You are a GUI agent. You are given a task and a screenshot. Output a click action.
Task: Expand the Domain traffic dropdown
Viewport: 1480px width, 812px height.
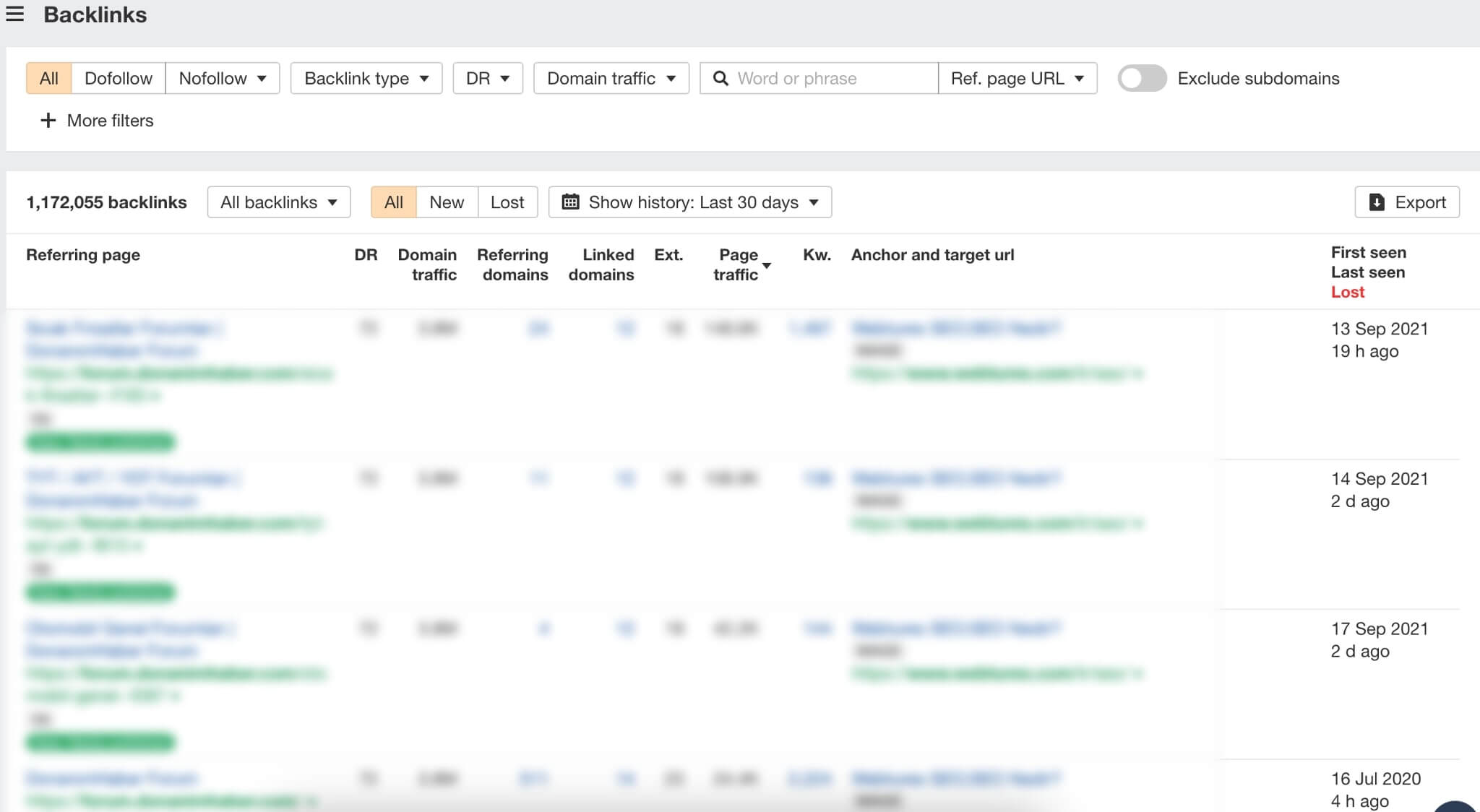pyautogui.click(x=611, y=78)
